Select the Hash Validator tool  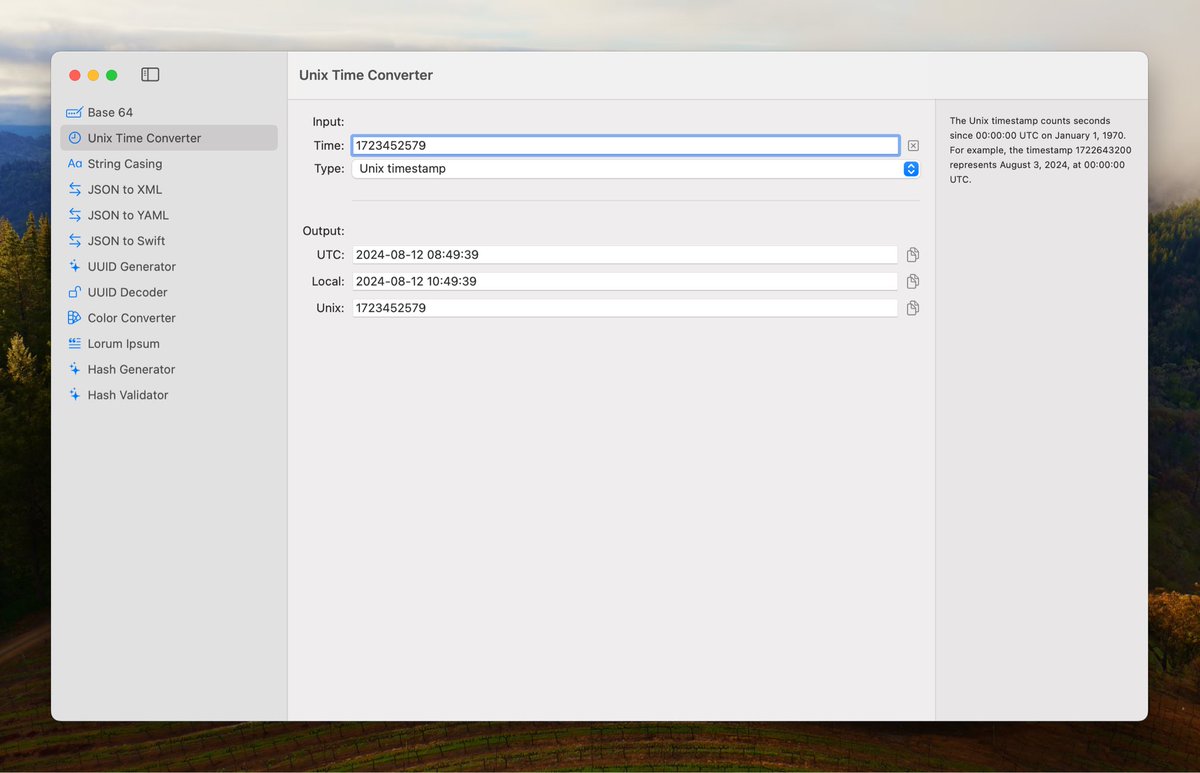coord(169,395)
